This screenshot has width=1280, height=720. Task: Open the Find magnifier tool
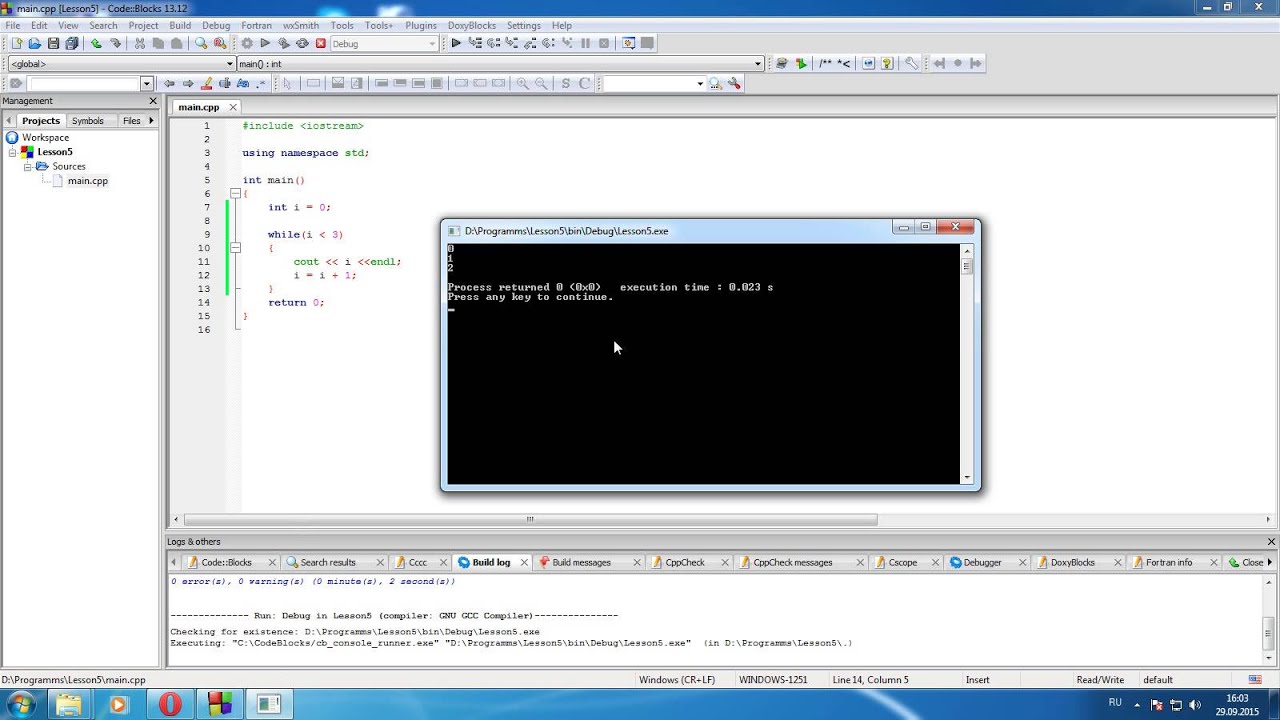pos(201,43)
